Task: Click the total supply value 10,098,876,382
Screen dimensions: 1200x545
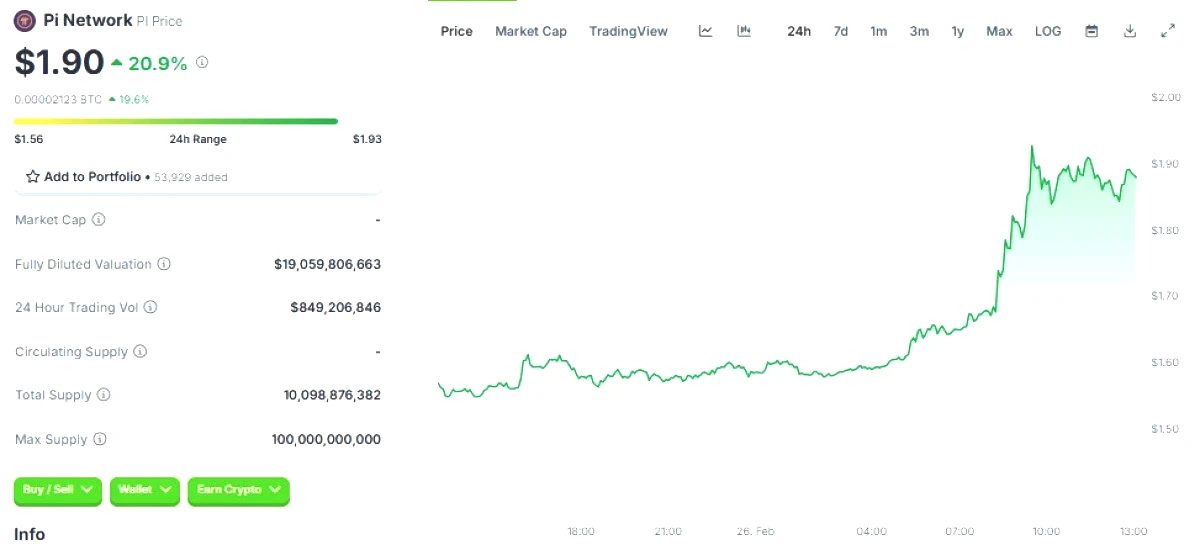Action: point(332,395)
